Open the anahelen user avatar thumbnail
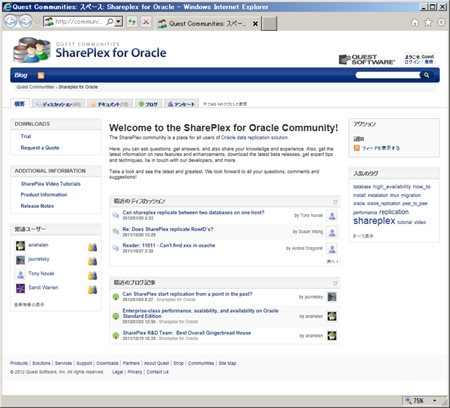 pyautogui.click(x=20, y=246)
